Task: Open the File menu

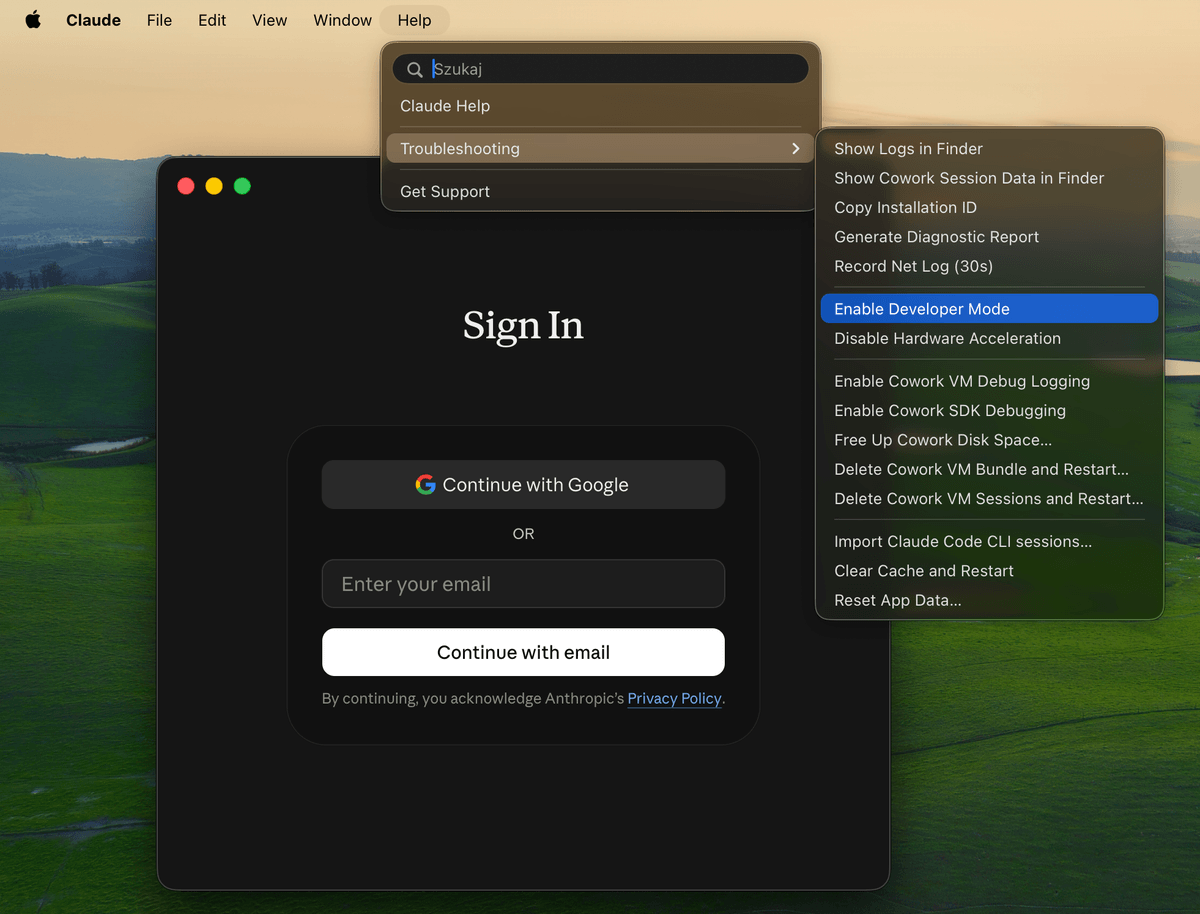Action: coord(159,20)
